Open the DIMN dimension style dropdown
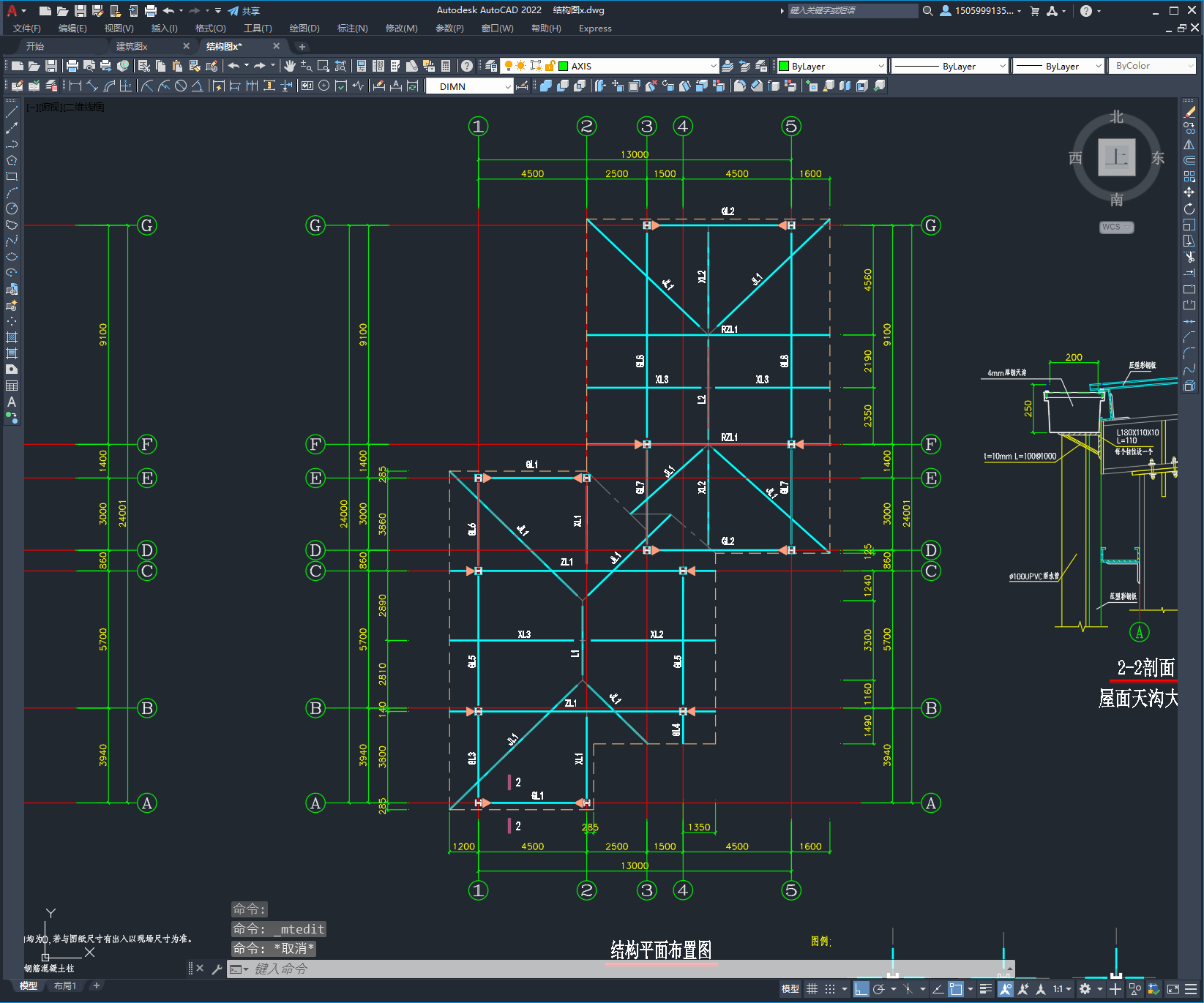 tap(470, 86)
